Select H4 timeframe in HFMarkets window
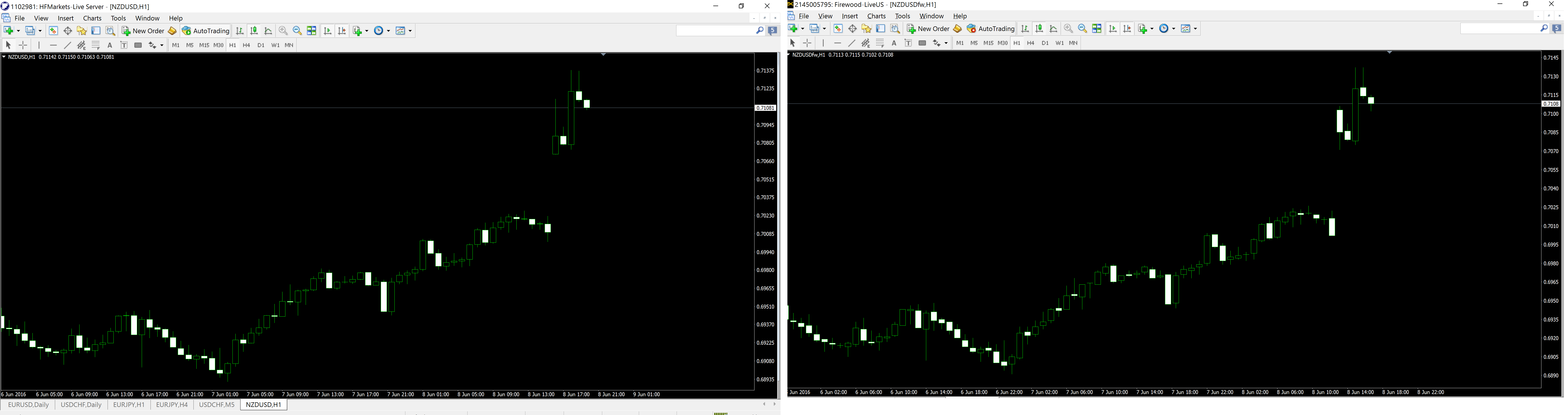 (x=247, y=45)
